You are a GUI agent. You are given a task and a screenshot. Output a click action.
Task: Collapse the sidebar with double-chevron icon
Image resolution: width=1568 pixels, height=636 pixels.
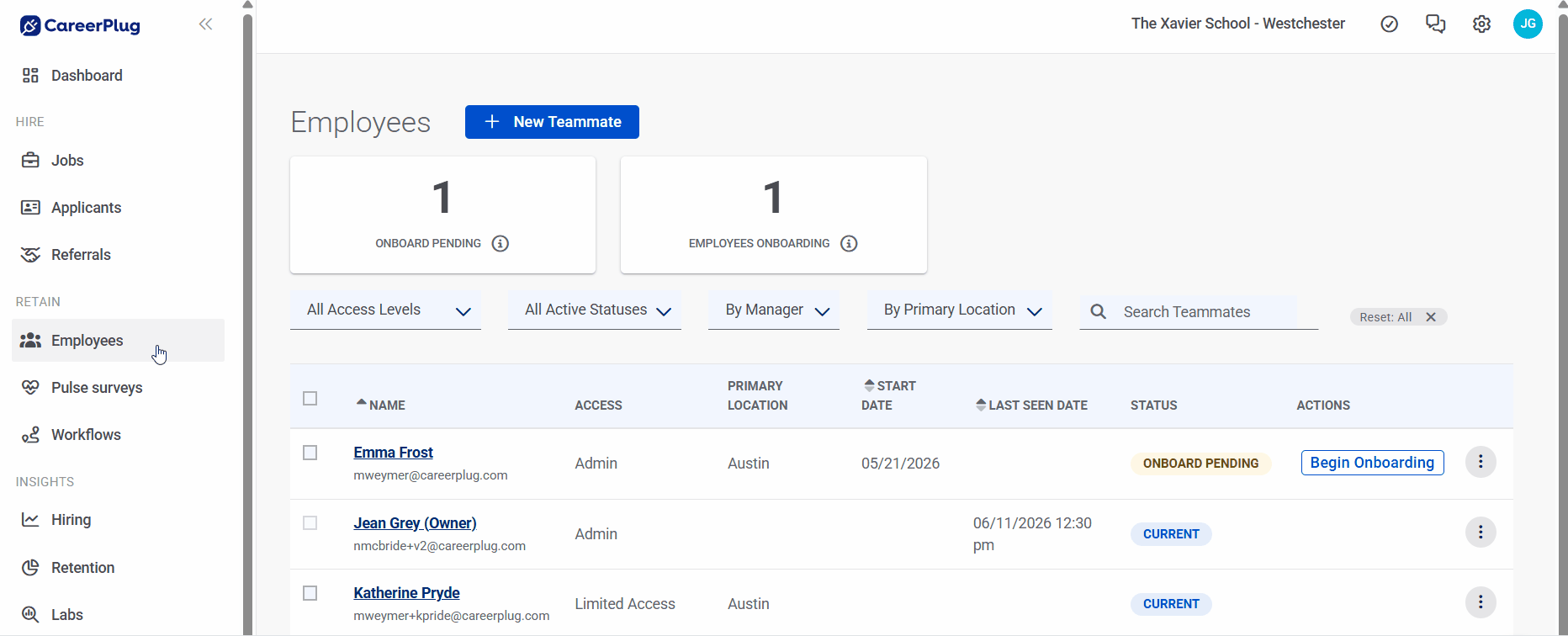[x=205, y=24]
